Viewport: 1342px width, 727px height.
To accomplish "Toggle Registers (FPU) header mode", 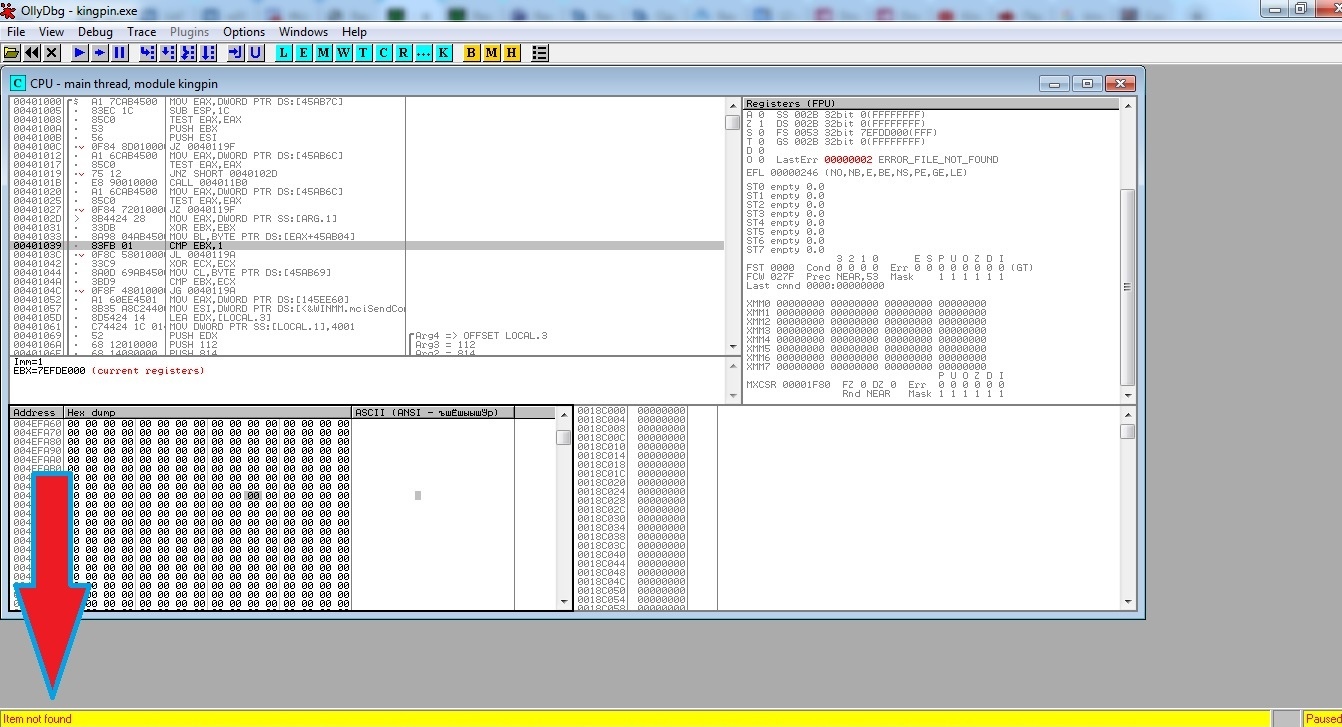I will pyautogui.click(x=930, y=103).
